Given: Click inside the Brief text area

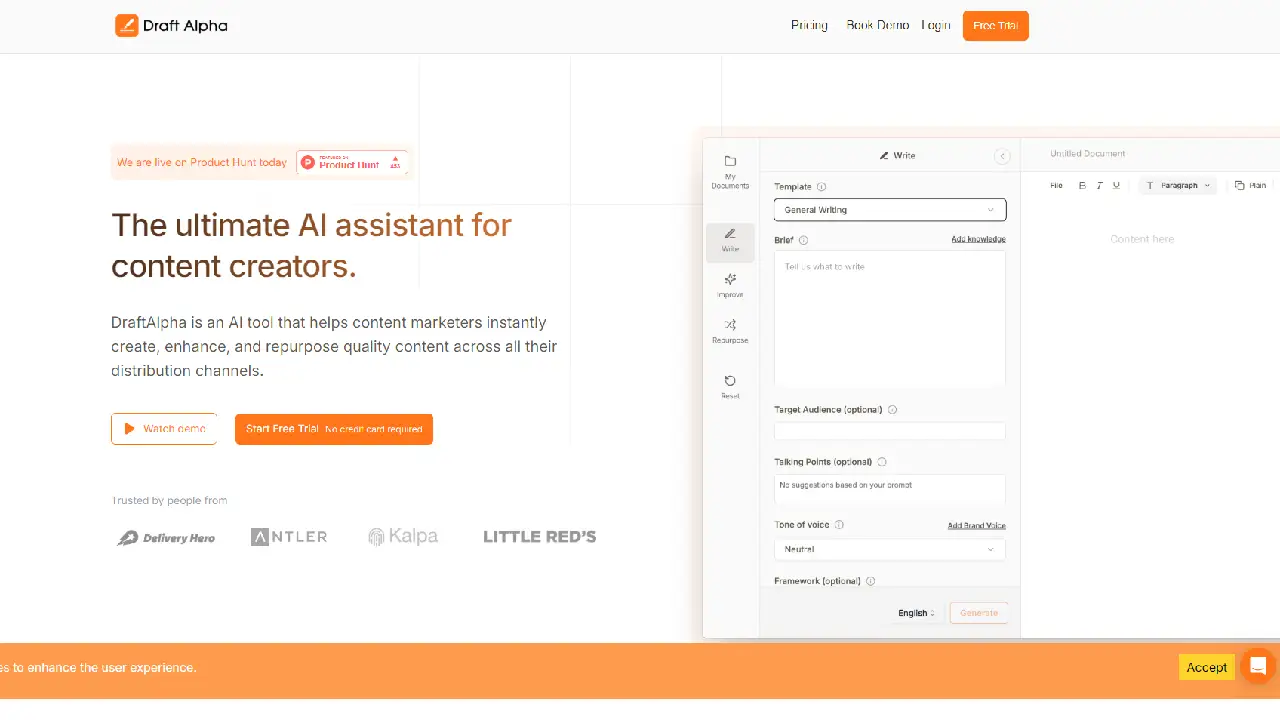Looking at the screenshot, I should tap(888, 318).
